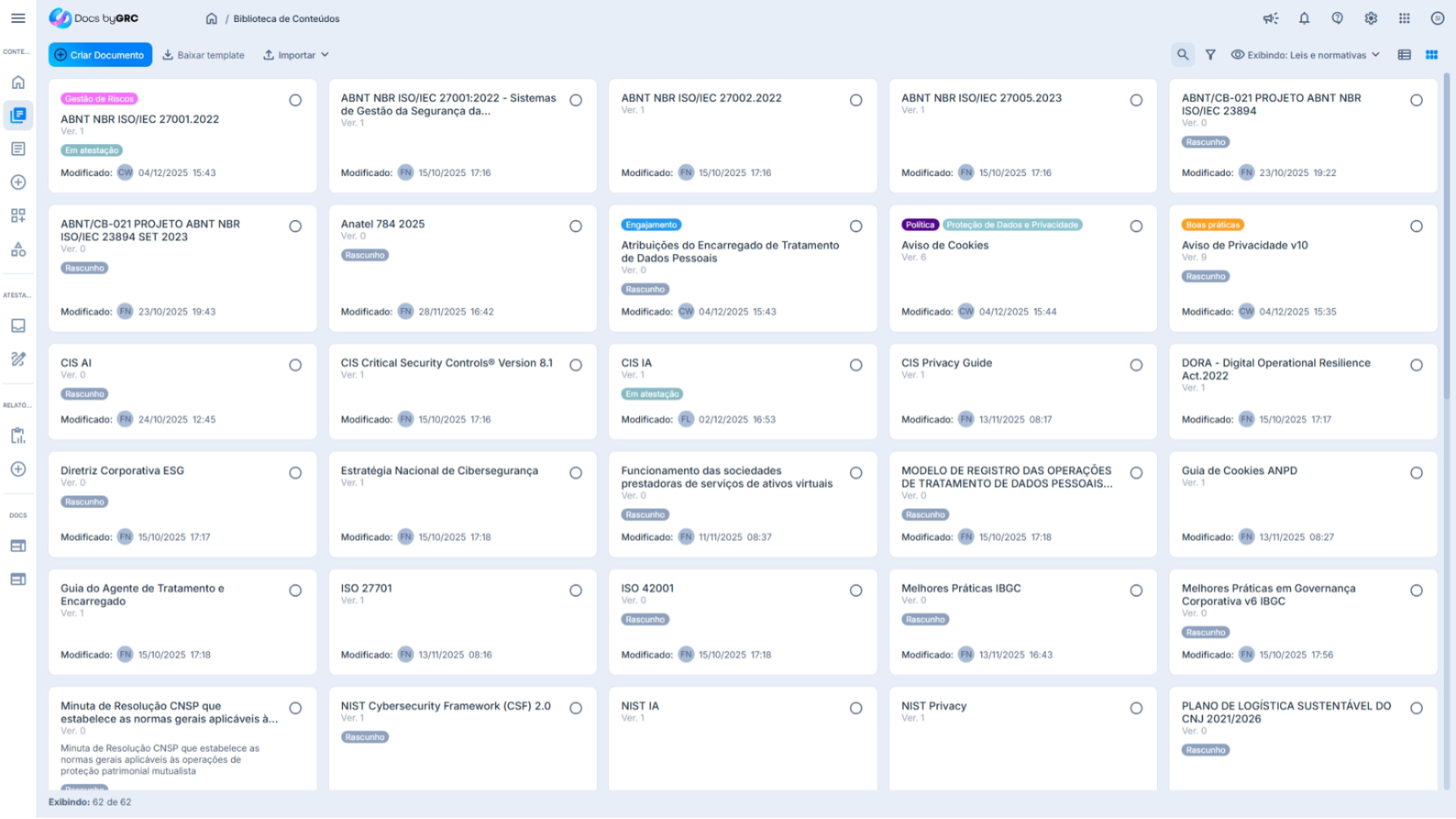Image resolution: width=1456 pixels, height=819 pixels.
Task: Open notifications bell icon
Action: coord(1304,18)
